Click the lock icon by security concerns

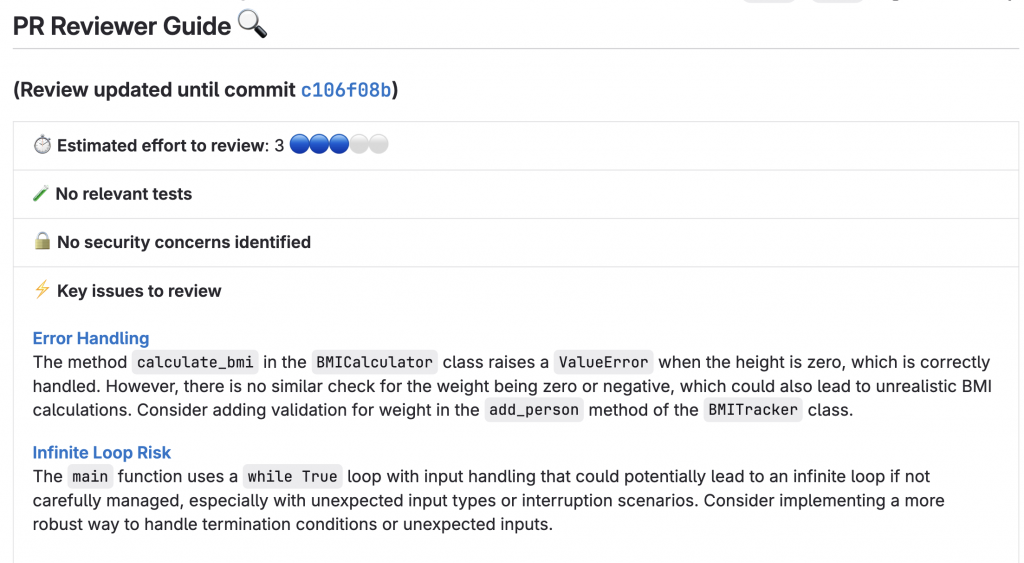click(x=42, y=241)
